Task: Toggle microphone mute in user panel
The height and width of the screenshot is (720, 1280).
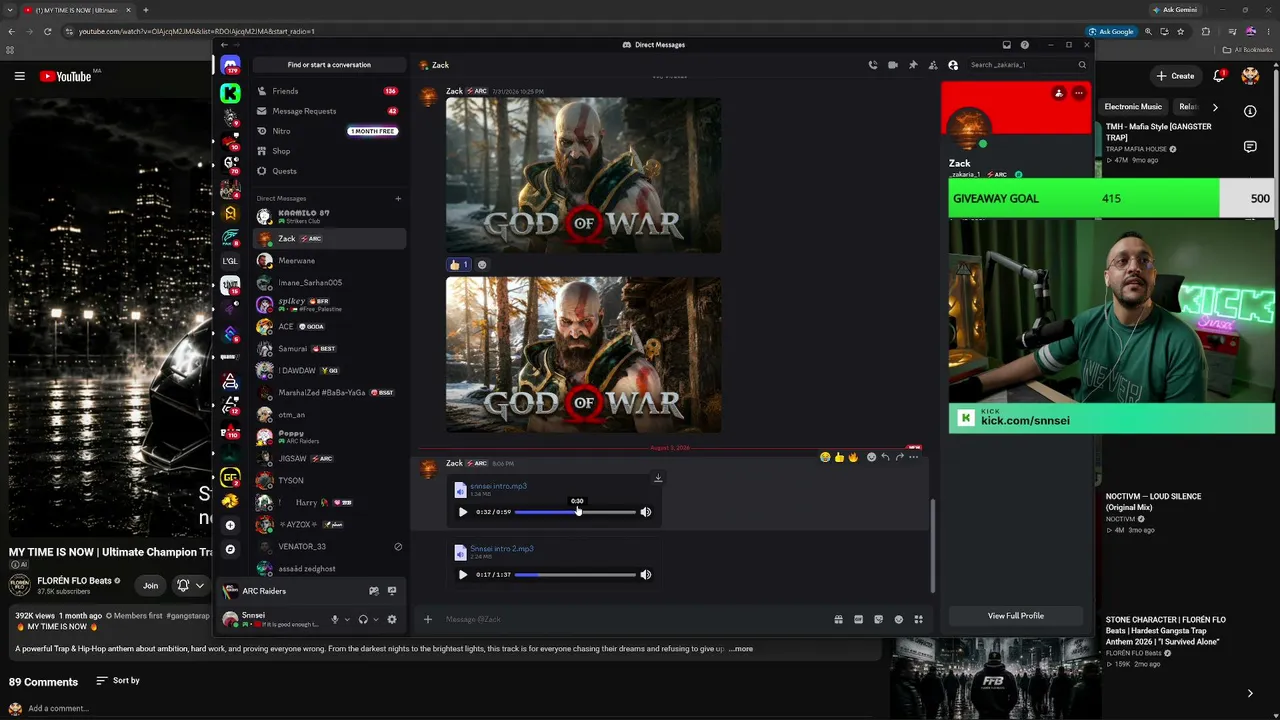Action: [335, 620]
